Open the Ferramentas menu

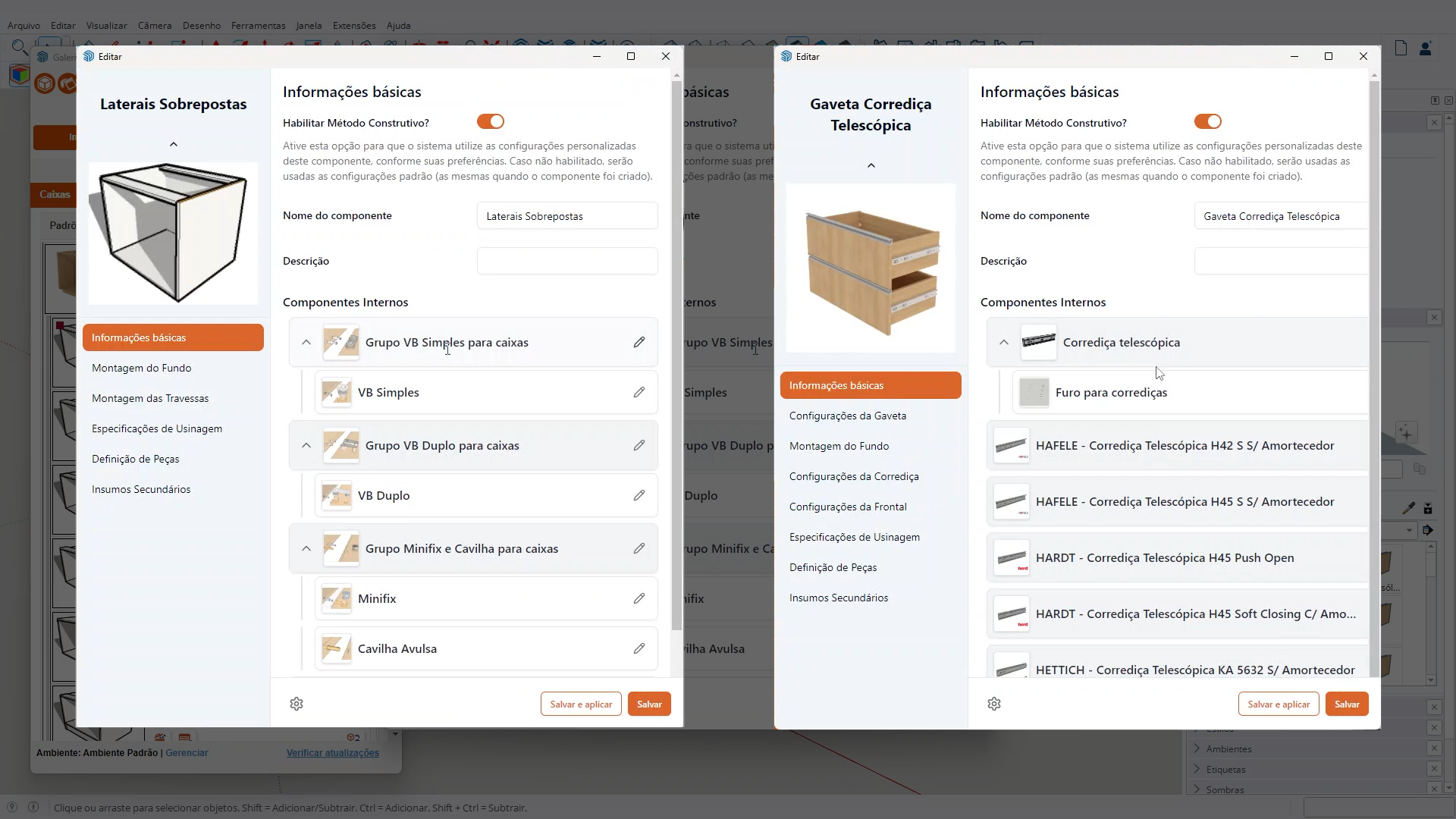coord(258,25)
